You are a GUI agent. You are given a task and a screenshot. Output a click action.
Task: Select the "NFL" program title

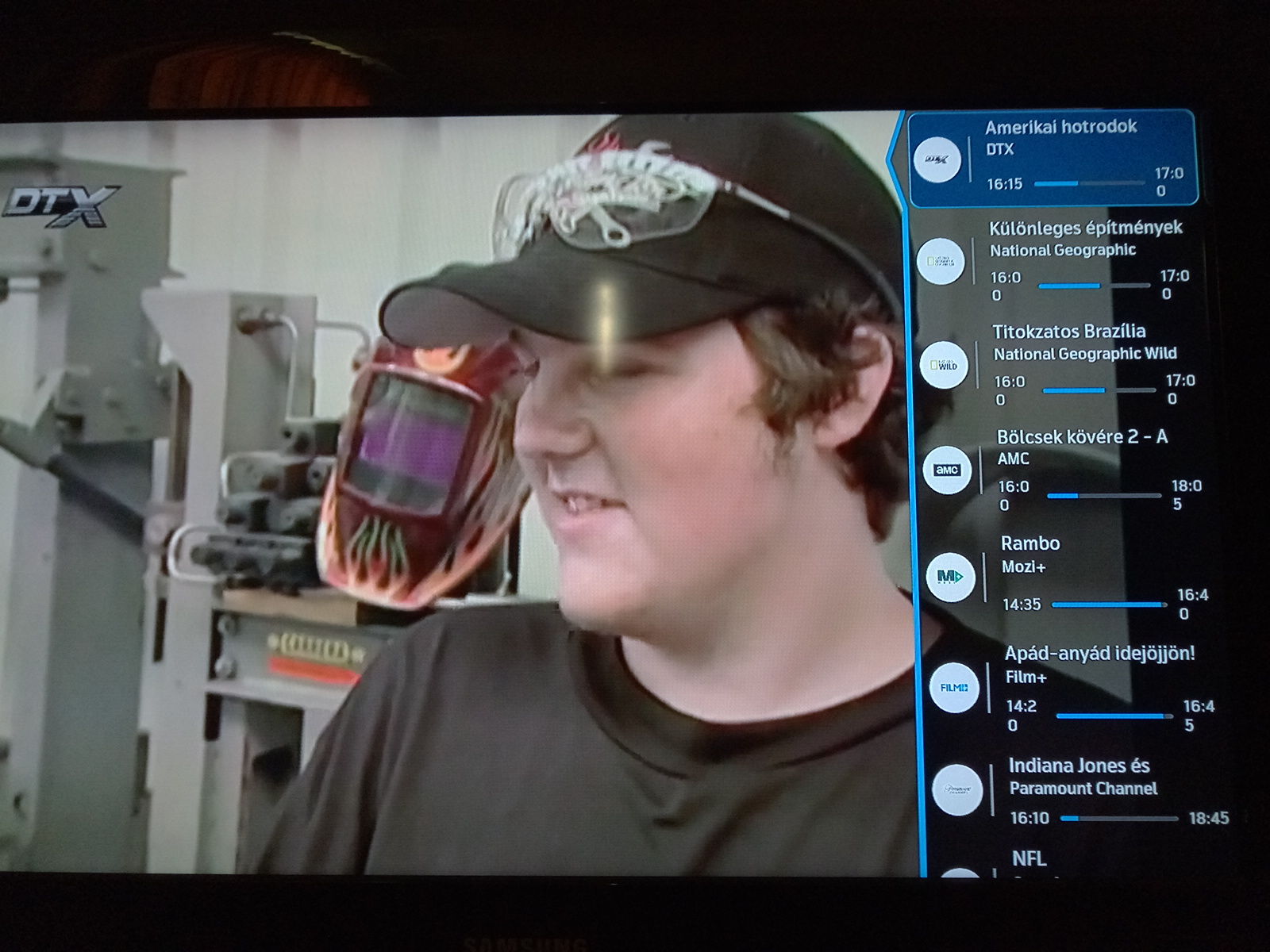(x=1029, y=858)
